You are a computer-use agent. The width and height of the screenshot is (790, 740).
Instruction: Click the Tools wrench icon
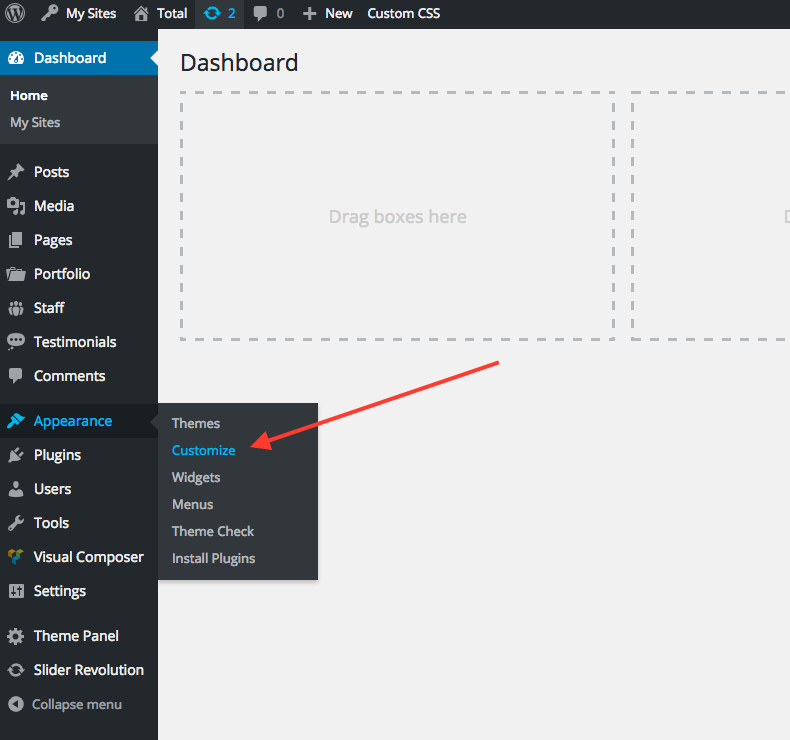(x=16, y=523)
